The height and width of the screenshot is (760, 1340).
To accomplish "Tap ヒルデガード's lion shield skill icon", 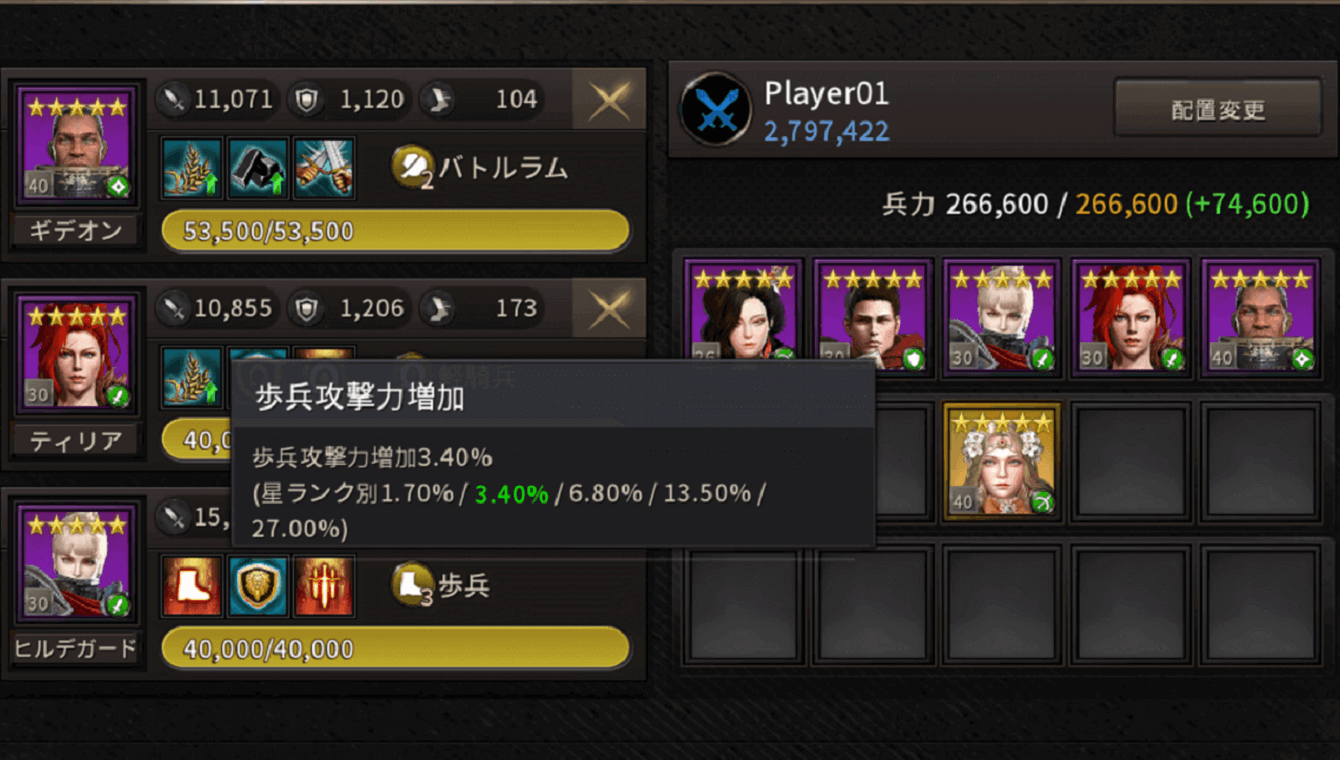I will (x=257, y=586).
